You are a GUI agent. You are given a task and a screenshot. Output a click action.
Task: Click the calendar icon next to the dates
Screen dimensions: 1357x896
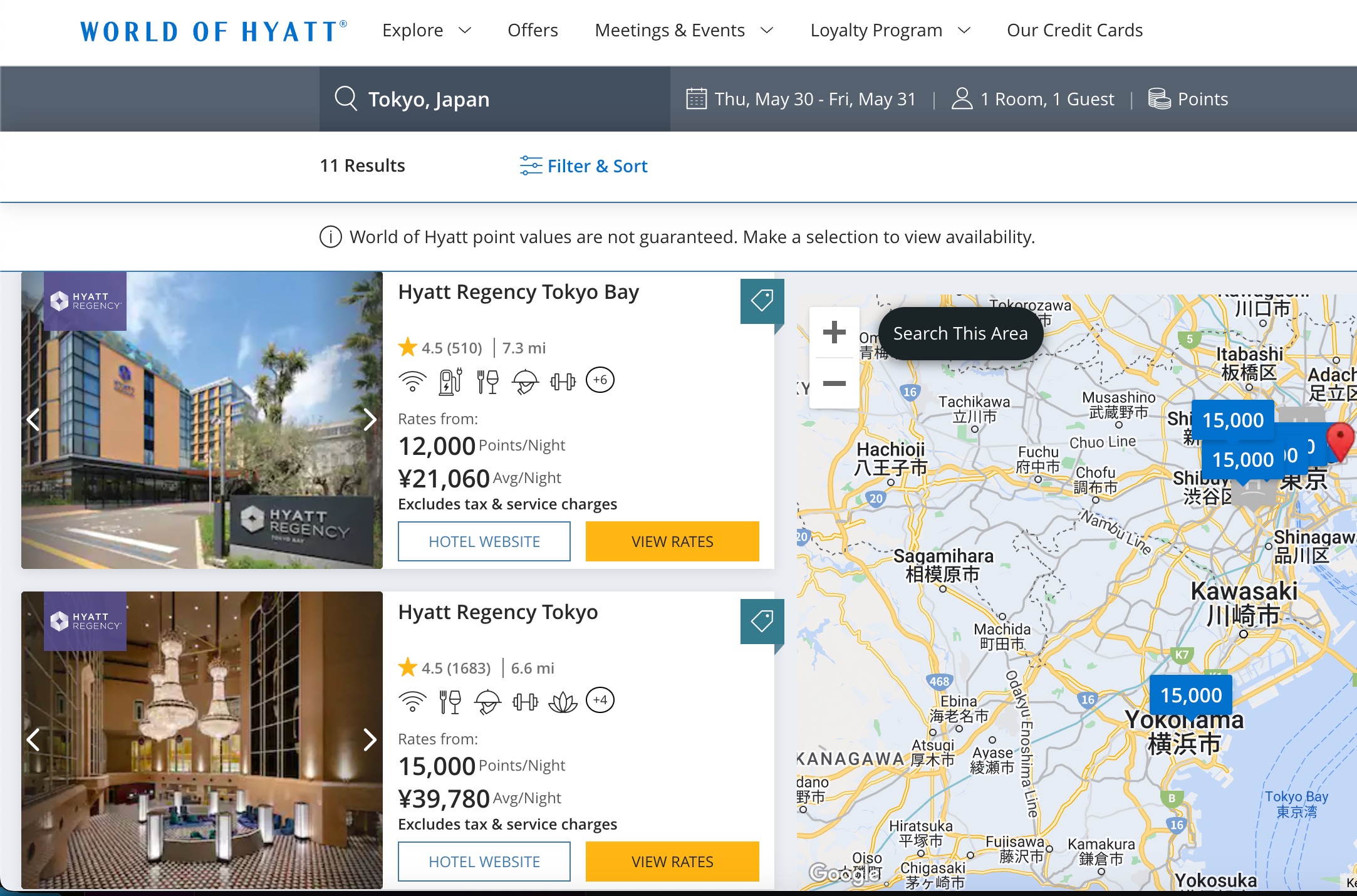point(694,98)
